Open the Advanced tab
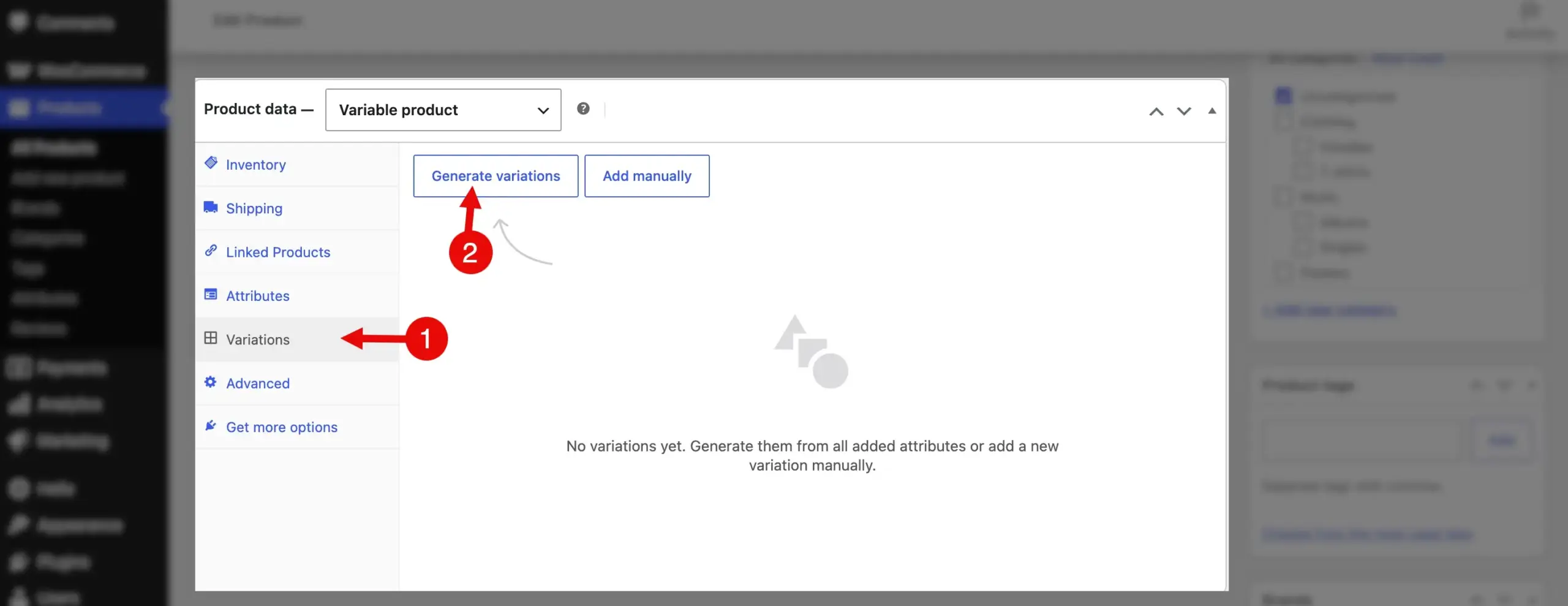 pyautogui.click(x=297, y=383)
